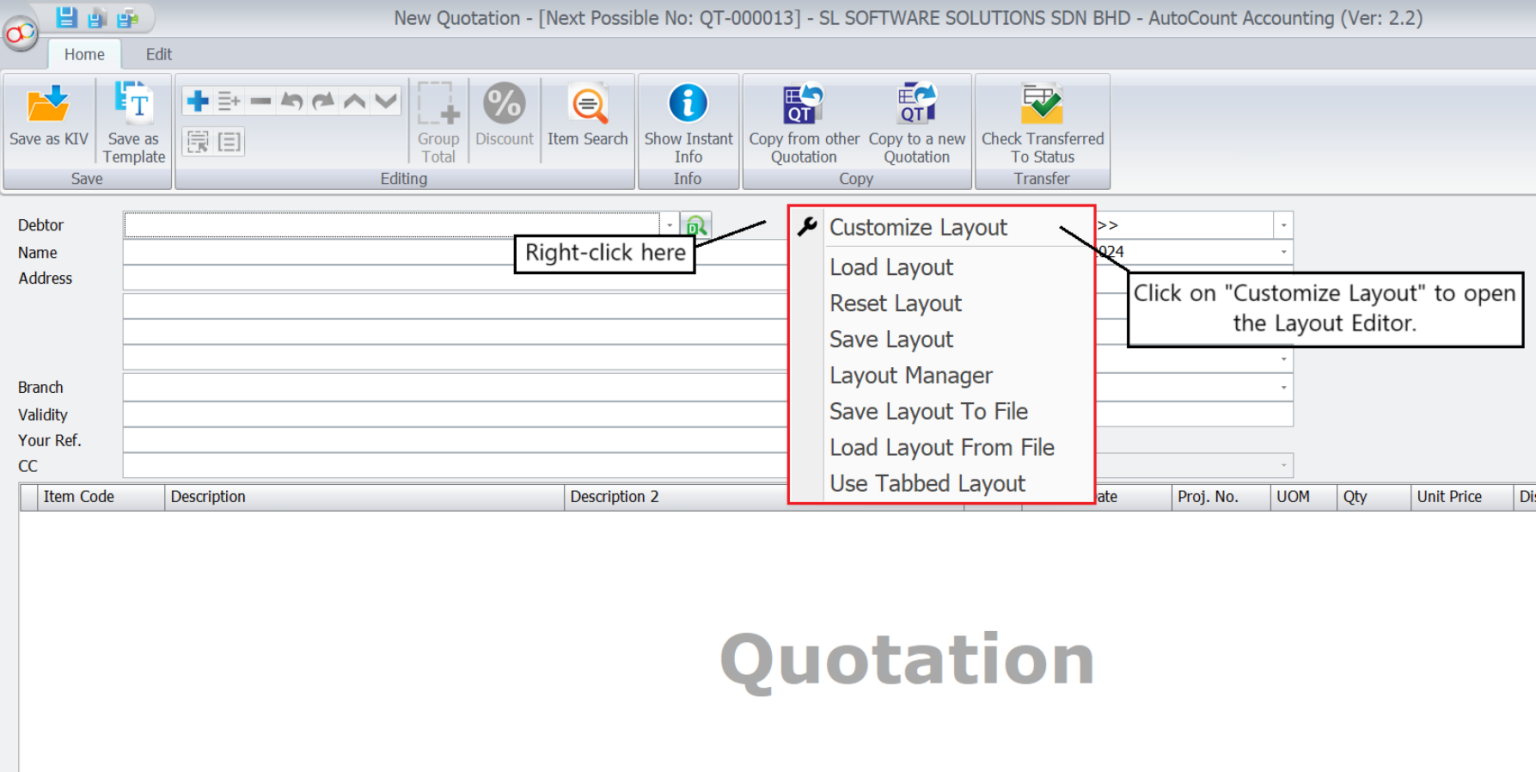Click the Proj. No. column header
This screenshot has height=772, width=1536.
[1221, 497]
